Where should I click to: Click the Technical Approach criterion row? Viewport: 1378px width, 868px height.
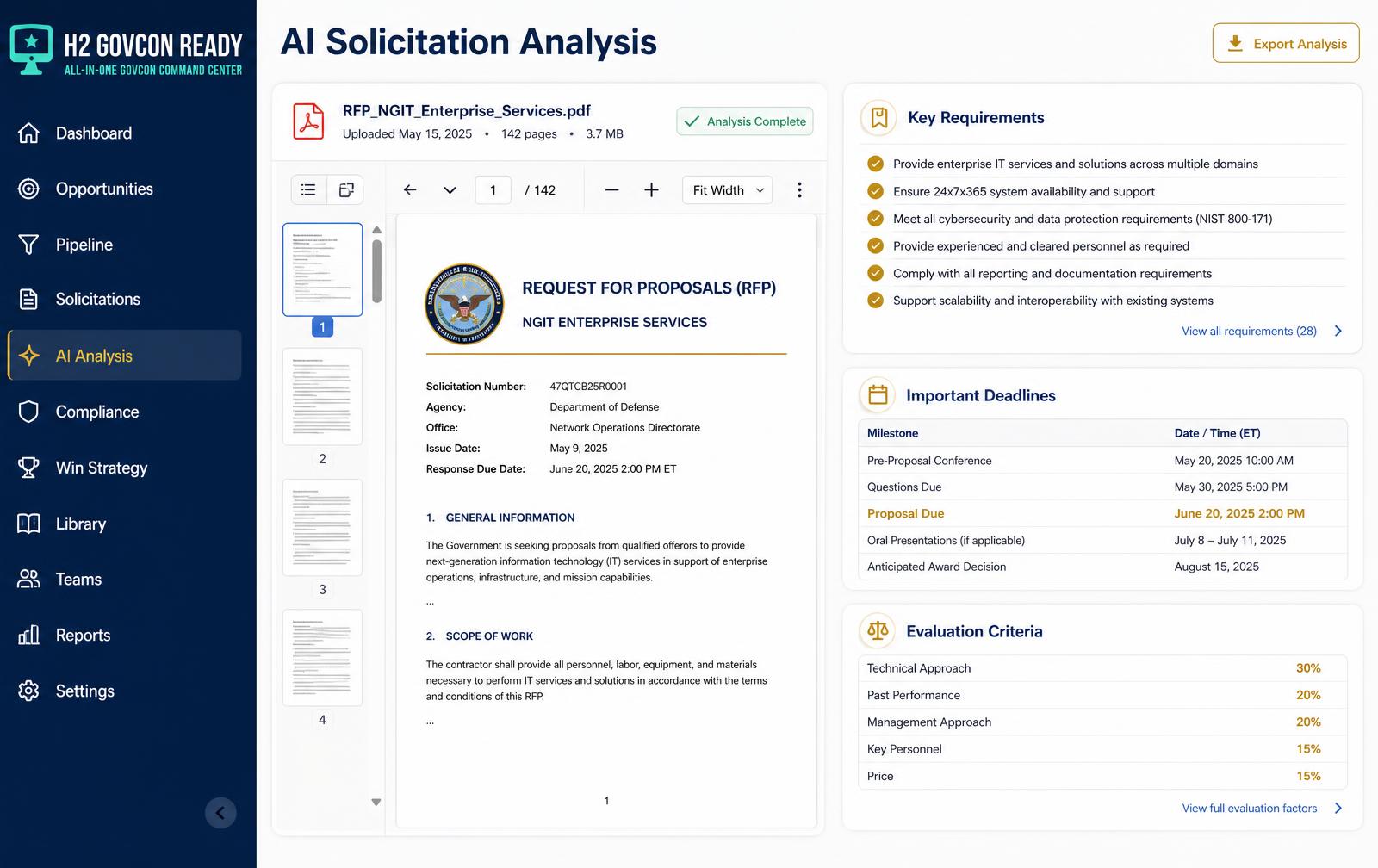1102,668
